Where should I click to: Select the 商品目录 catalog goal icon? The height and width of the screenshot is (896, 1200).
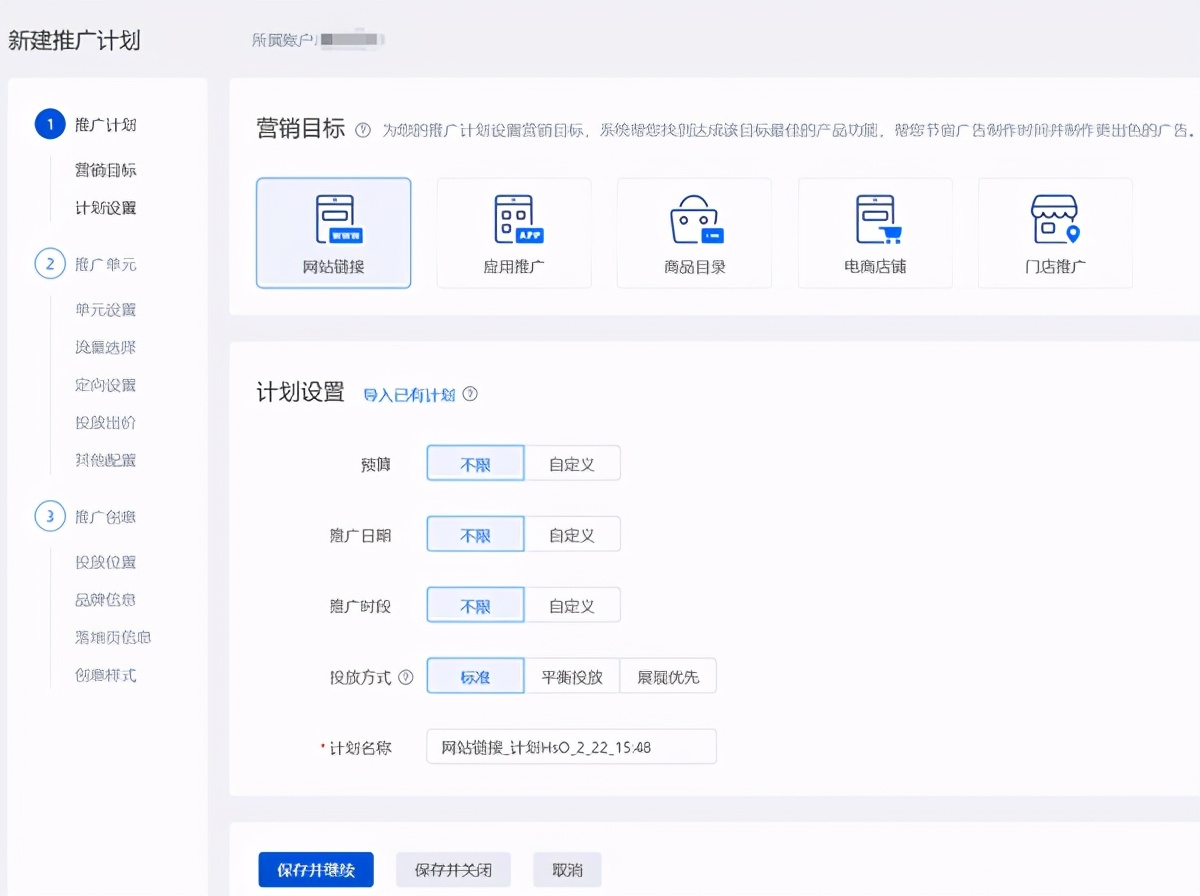pos(694,232)
